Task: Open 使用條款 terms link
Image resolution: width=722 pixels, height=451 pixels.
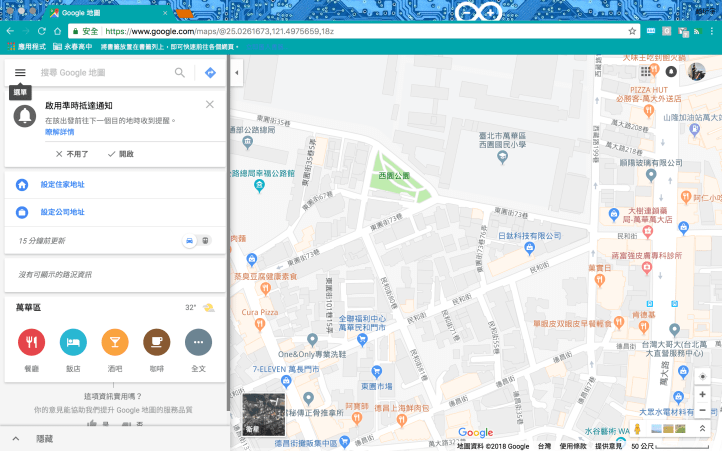Action: (573, 446)
